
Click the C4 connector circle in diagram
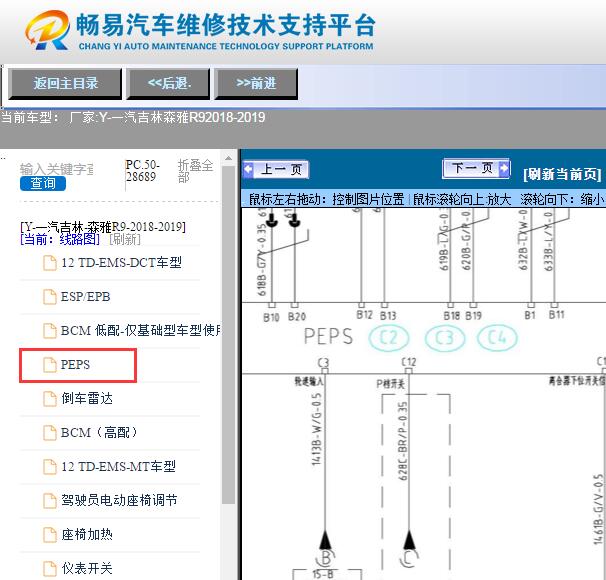(x=497, y=338)
